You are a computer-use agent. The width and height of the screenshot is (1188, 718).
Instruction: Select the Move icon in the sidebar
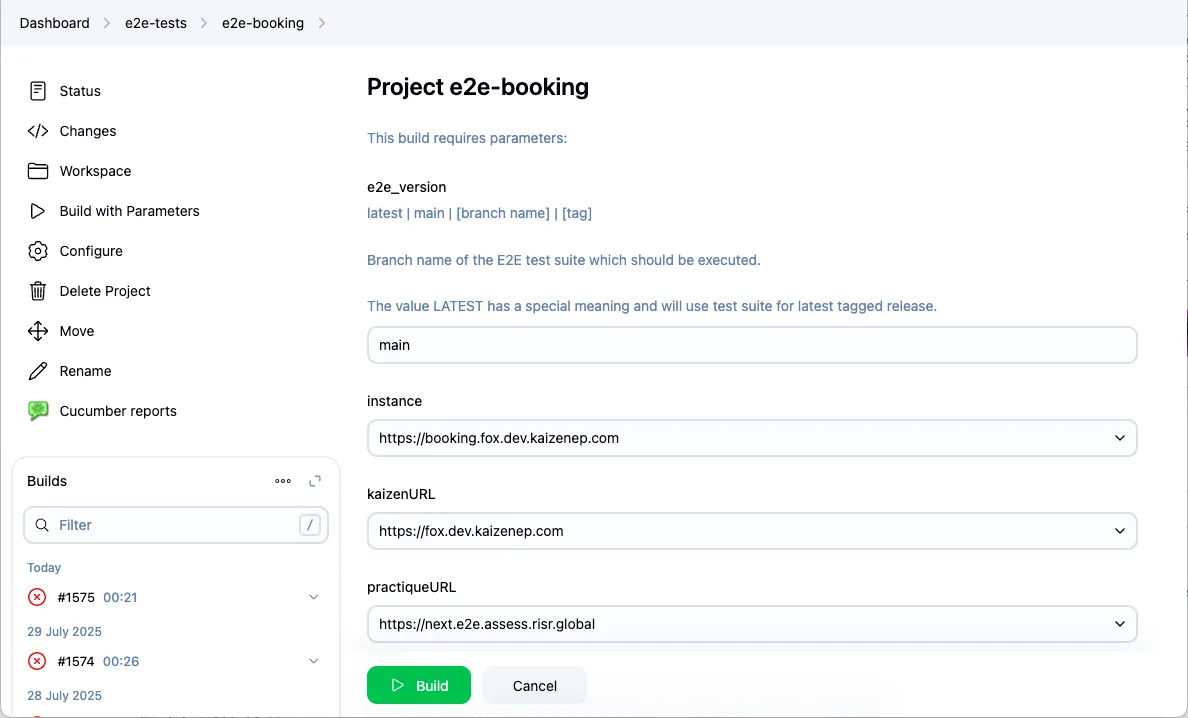point(37,331)
